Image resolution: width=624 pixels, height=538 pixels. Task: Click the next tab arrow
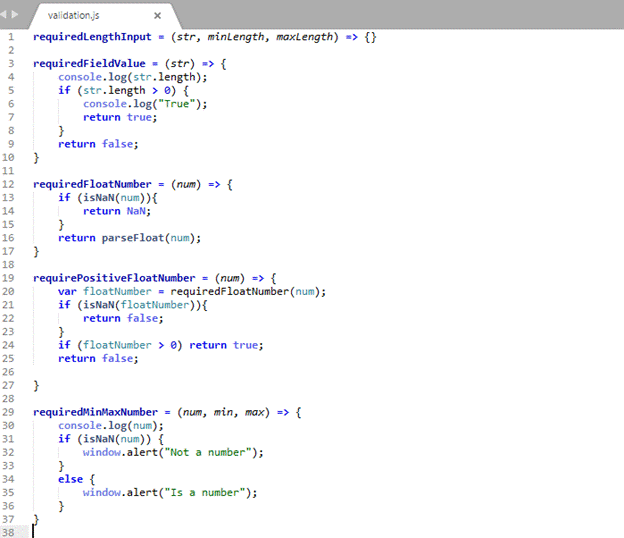pyautogui.click(x=15, y=14)
